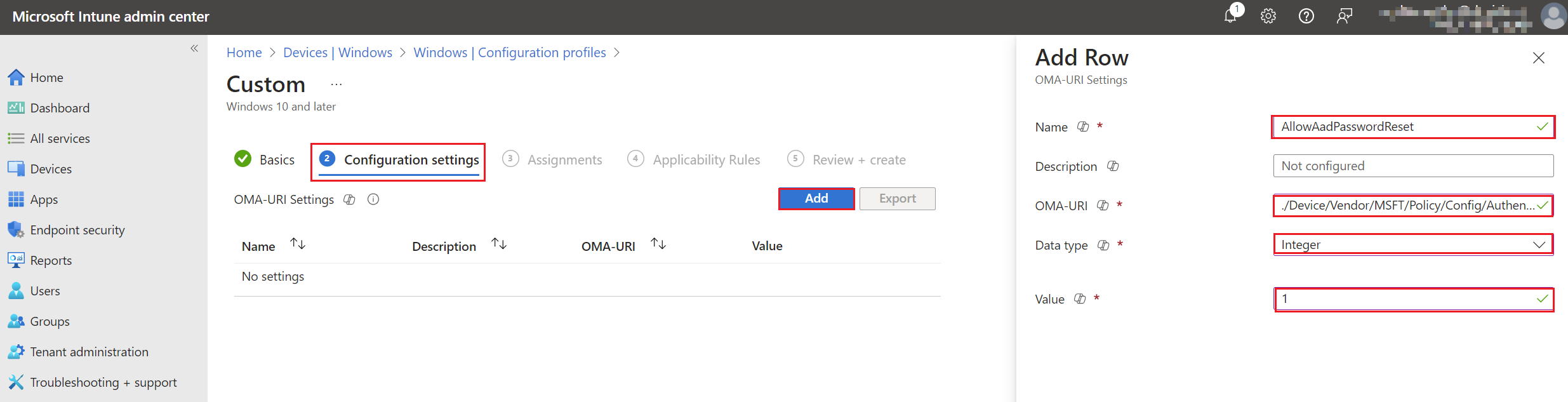Click the Devices icon in sidebar
The image size is (1568, 402).
[x=16, y=169]
